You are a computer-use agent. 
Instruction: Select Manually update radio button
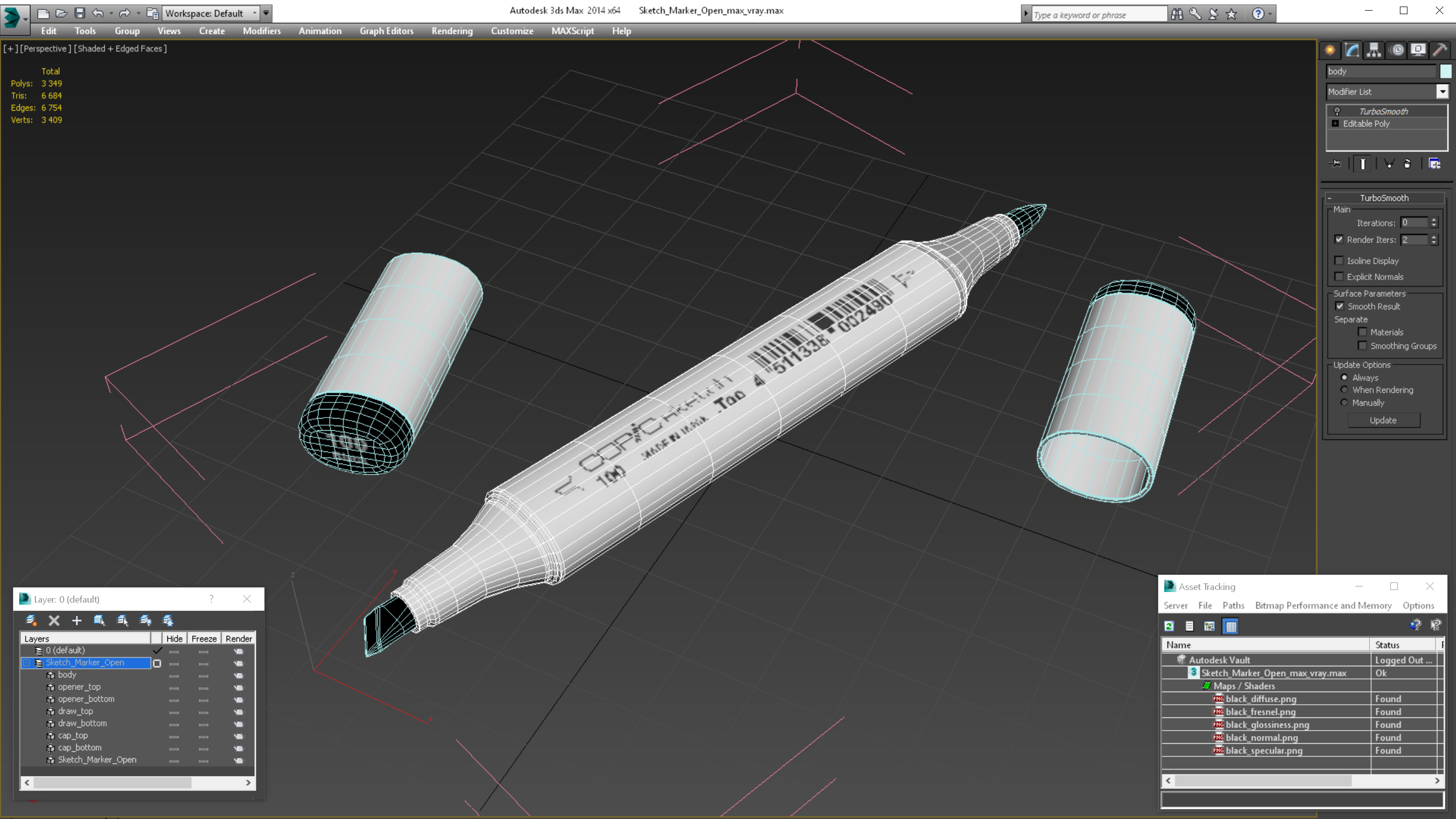point(1345,402)
